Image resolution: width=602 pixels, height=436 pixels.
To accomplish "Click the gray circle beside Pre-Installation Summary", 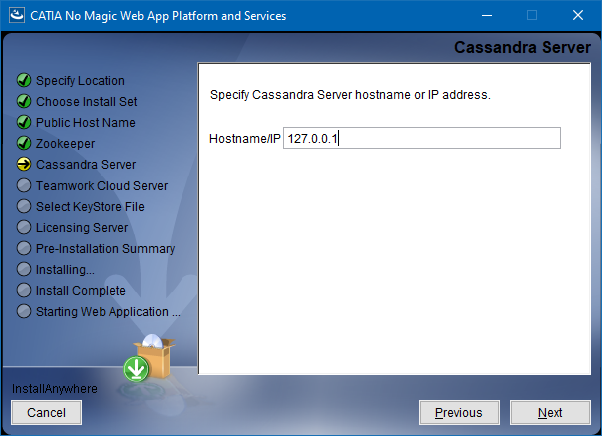I will [24, 248].
